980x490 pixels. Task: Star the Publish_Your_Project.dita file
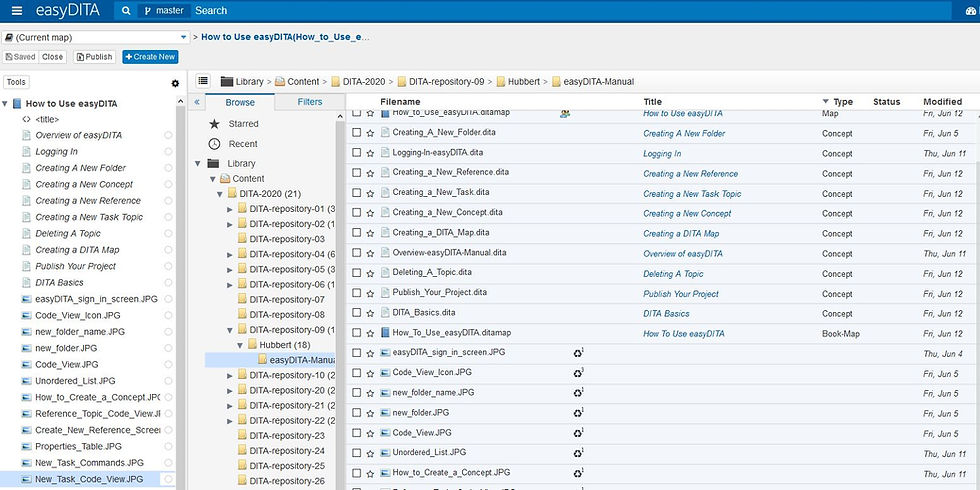[370, 293]
